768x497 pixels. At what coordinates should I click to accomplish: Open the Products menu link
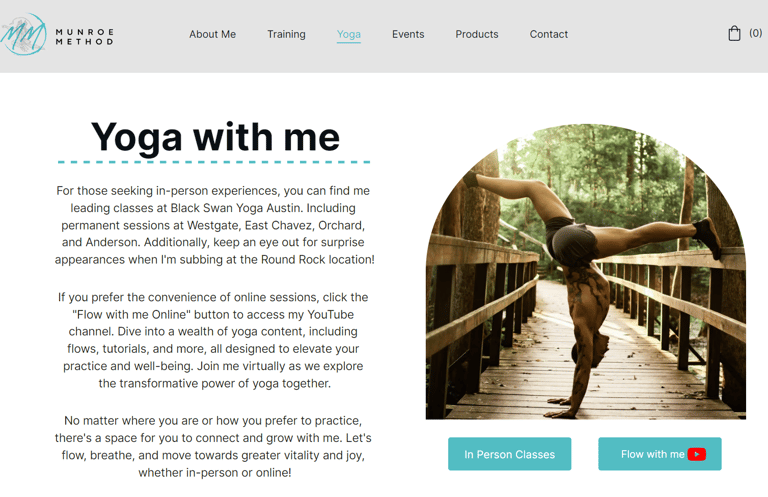pos(477,34)
